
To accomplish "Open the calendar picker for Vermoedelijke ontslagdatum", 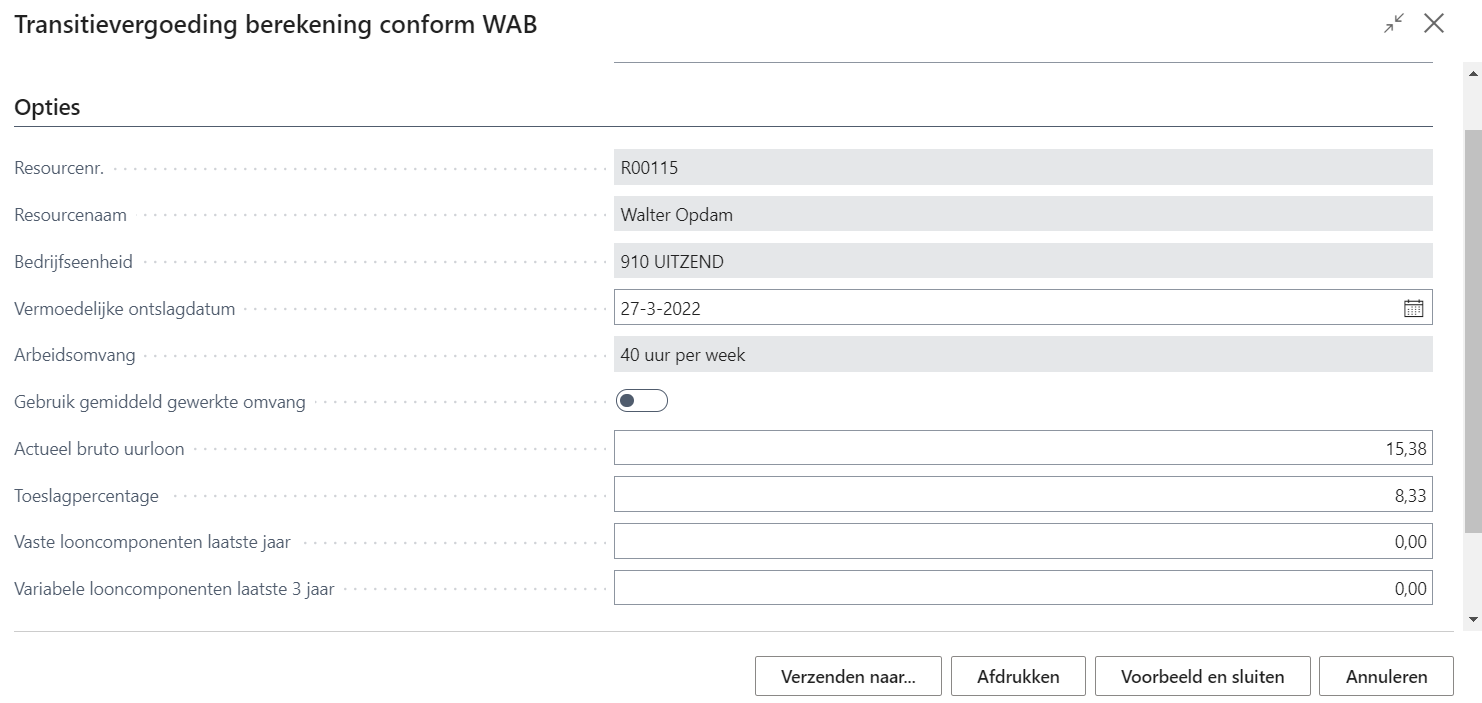I will tap(1413, 308).
